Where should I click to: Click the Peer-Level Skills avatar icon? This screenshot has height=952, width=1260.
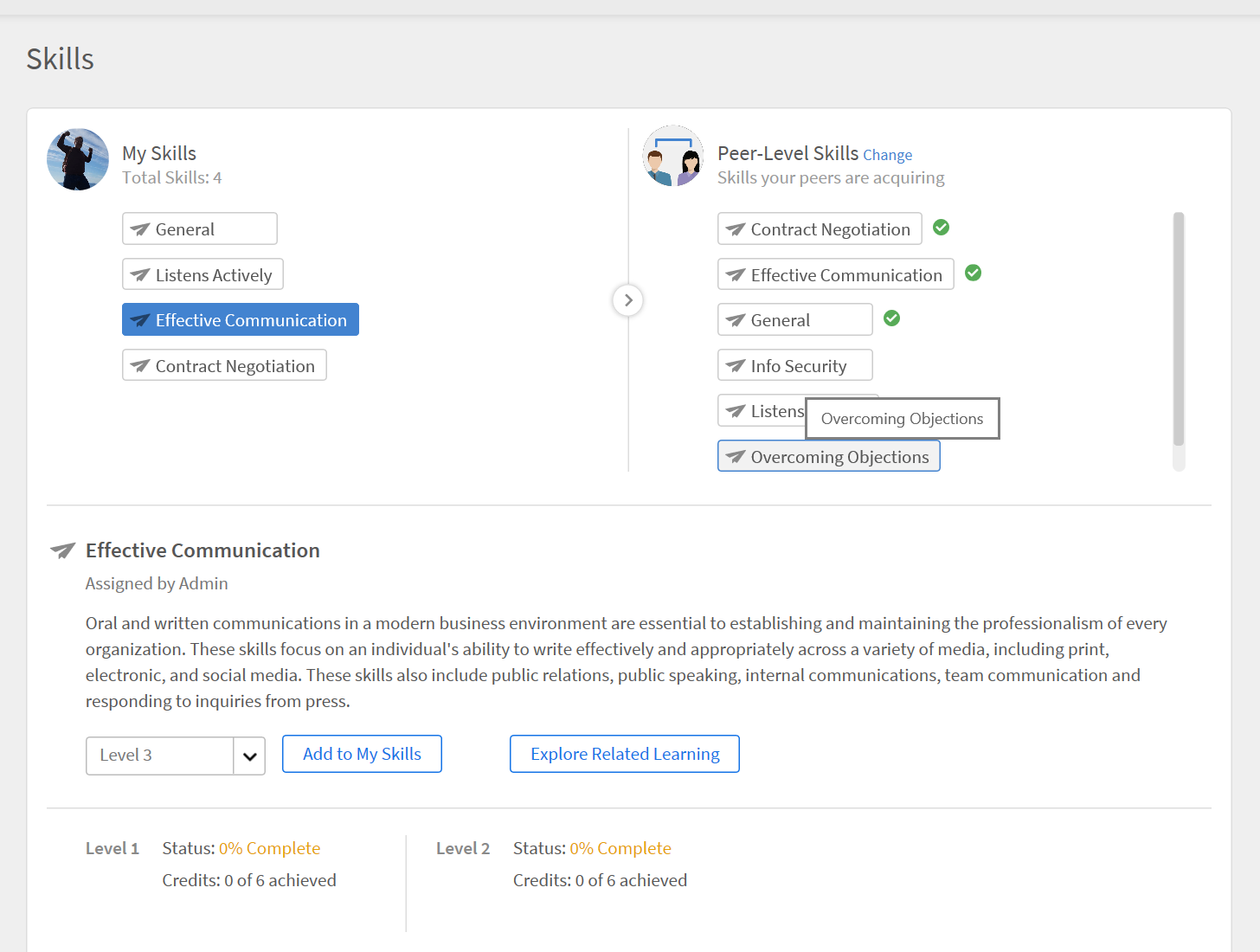(673, 157)
